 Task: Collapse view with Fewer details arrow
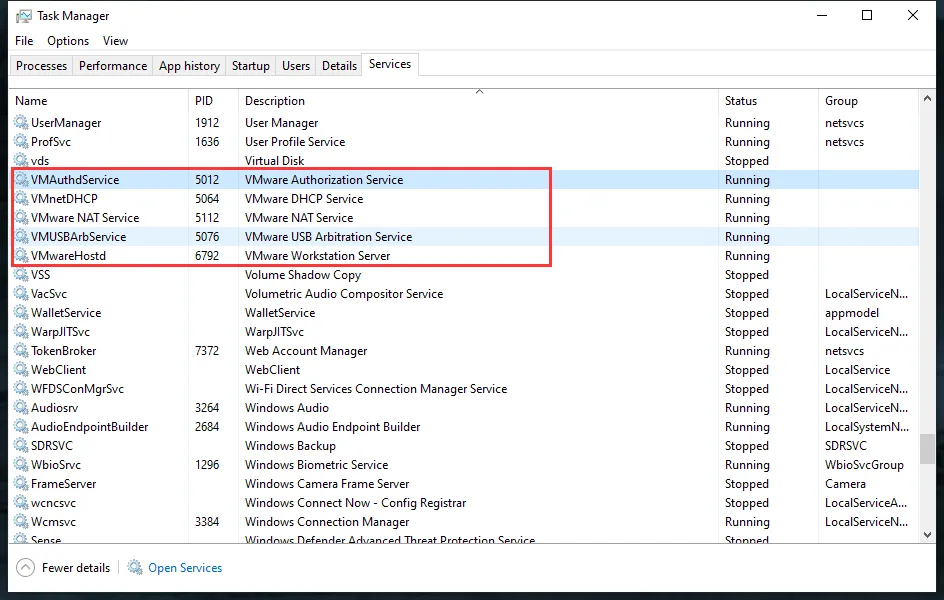[x=25, y=568]
